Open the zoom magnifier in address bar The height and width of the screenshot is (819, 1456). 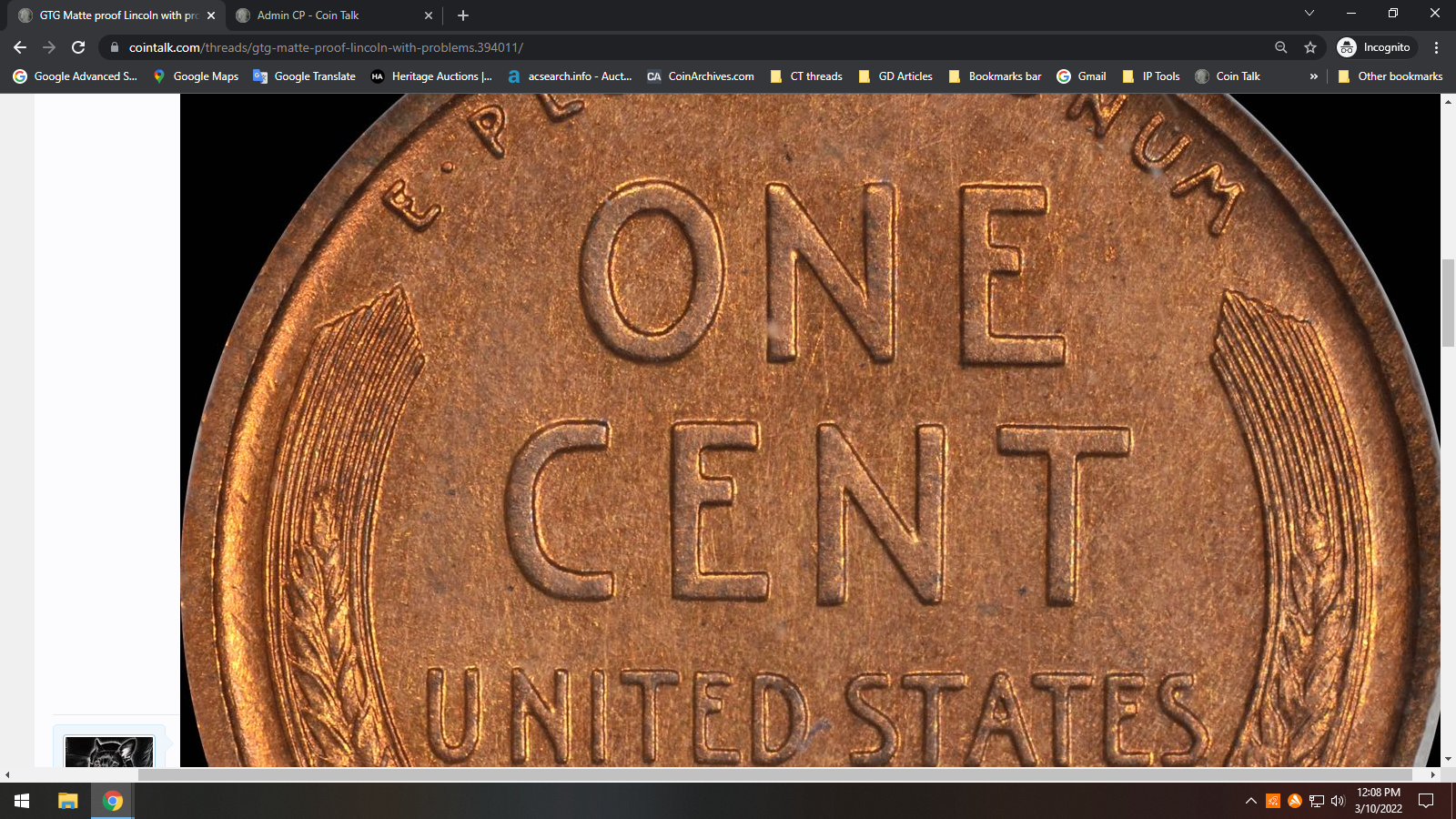[x=1280, y=47]
